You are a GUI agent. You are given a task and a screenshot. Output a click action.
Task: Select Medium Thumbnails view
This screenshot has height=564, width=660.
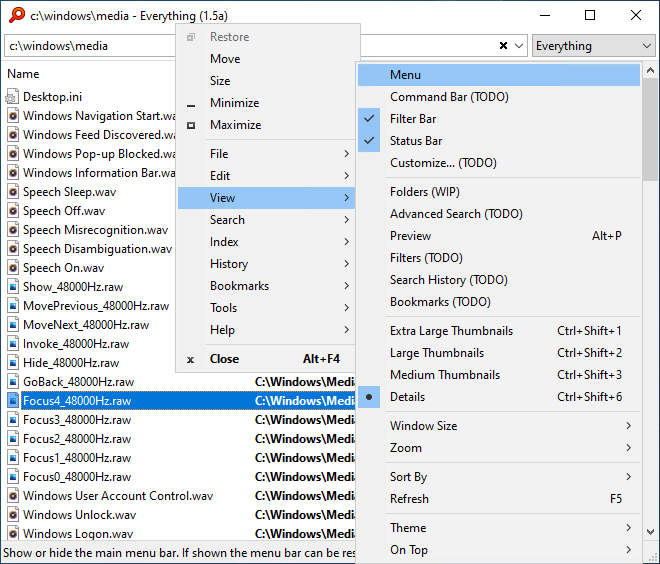(x=499, y=375)
